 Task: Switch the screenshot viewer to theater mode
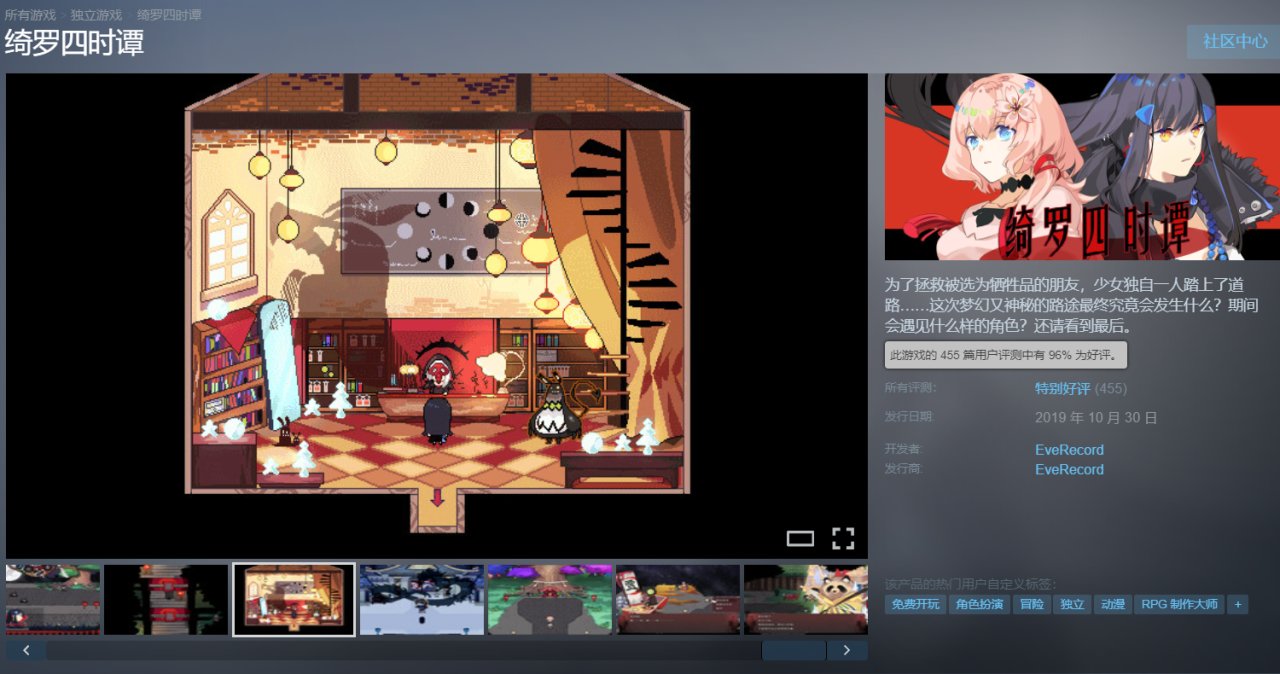(x=800, y=539)
